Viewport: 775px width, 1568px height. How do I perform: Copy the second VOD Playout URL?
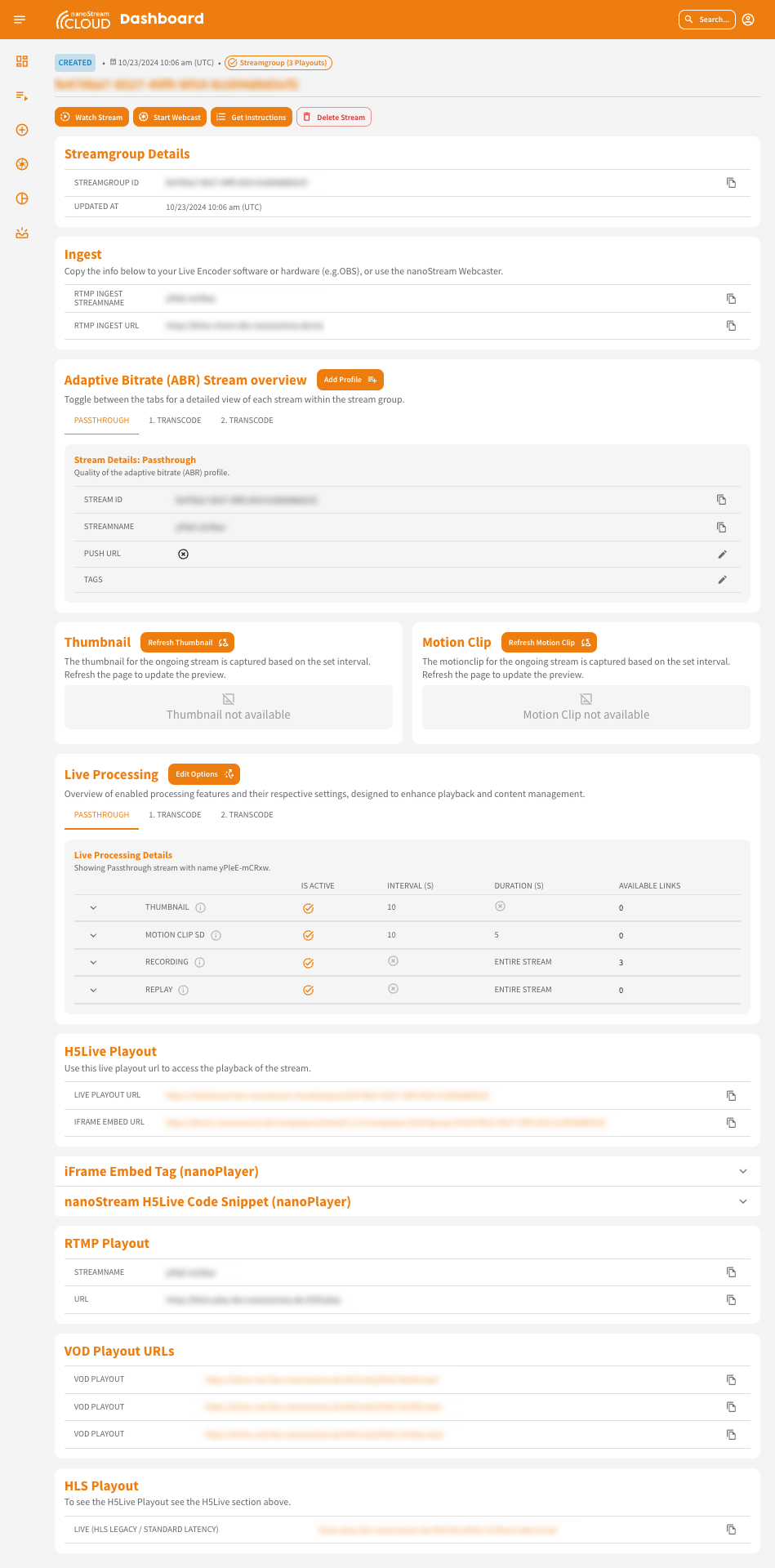point(732,1407)
